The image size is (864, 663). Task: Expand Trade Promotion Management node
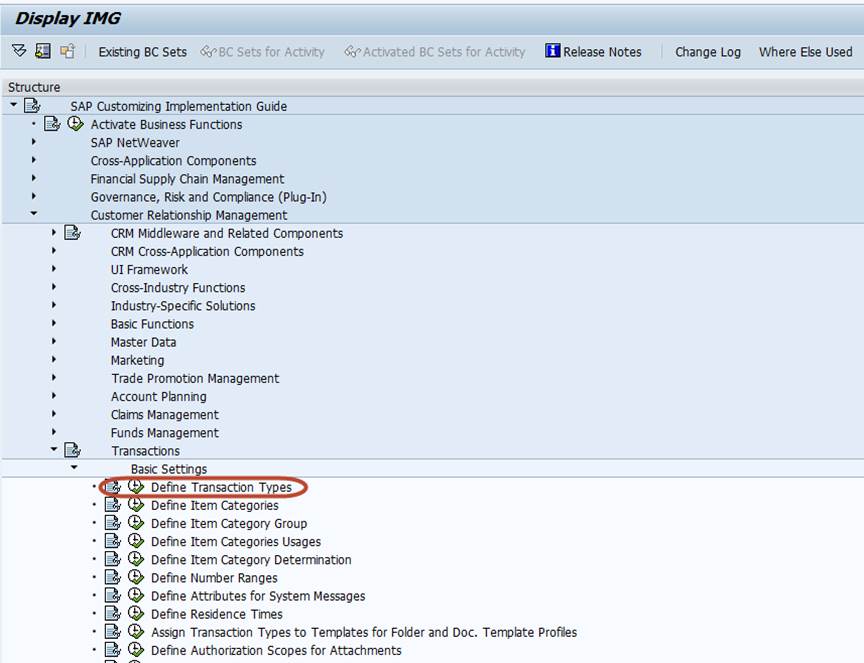(x=53, y=378)
